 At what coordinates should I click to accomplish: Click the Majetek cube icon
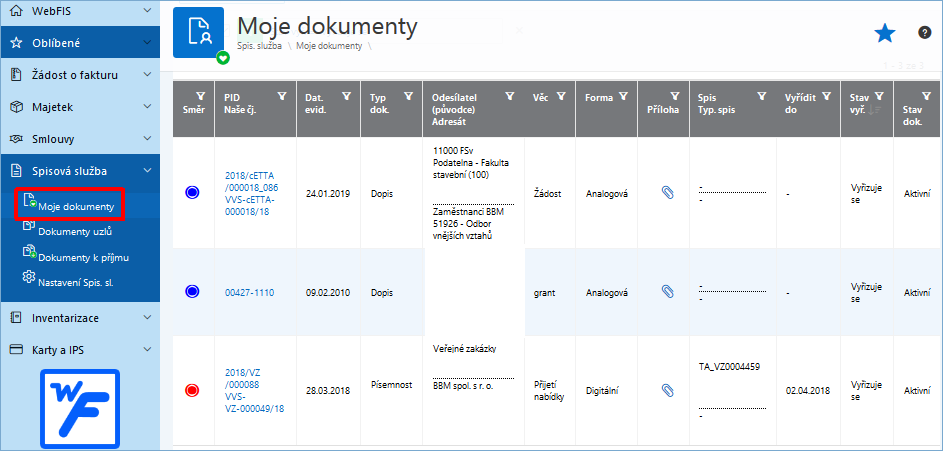click(17, 107)
